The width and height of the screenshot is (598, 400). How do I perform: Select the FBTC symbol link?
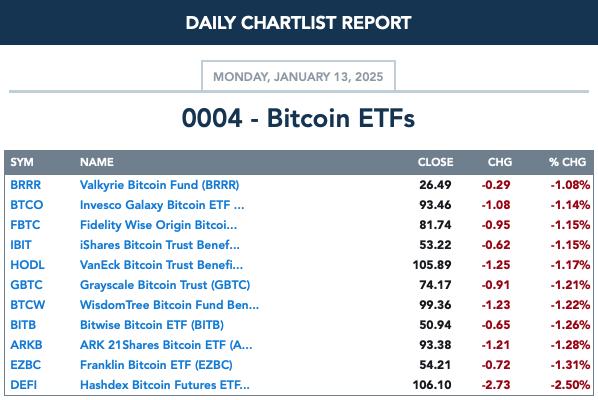25,225
